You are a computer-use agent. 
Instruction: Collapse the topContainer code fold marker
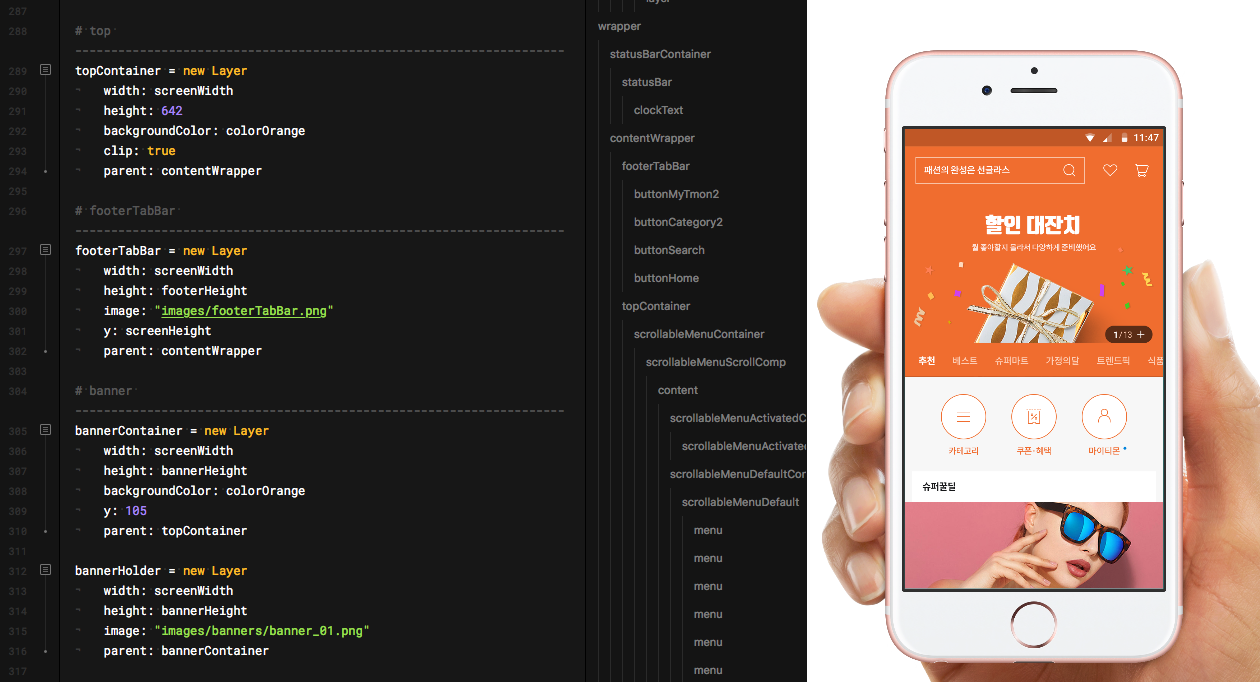pyautogui.click(x=45, y=70)
